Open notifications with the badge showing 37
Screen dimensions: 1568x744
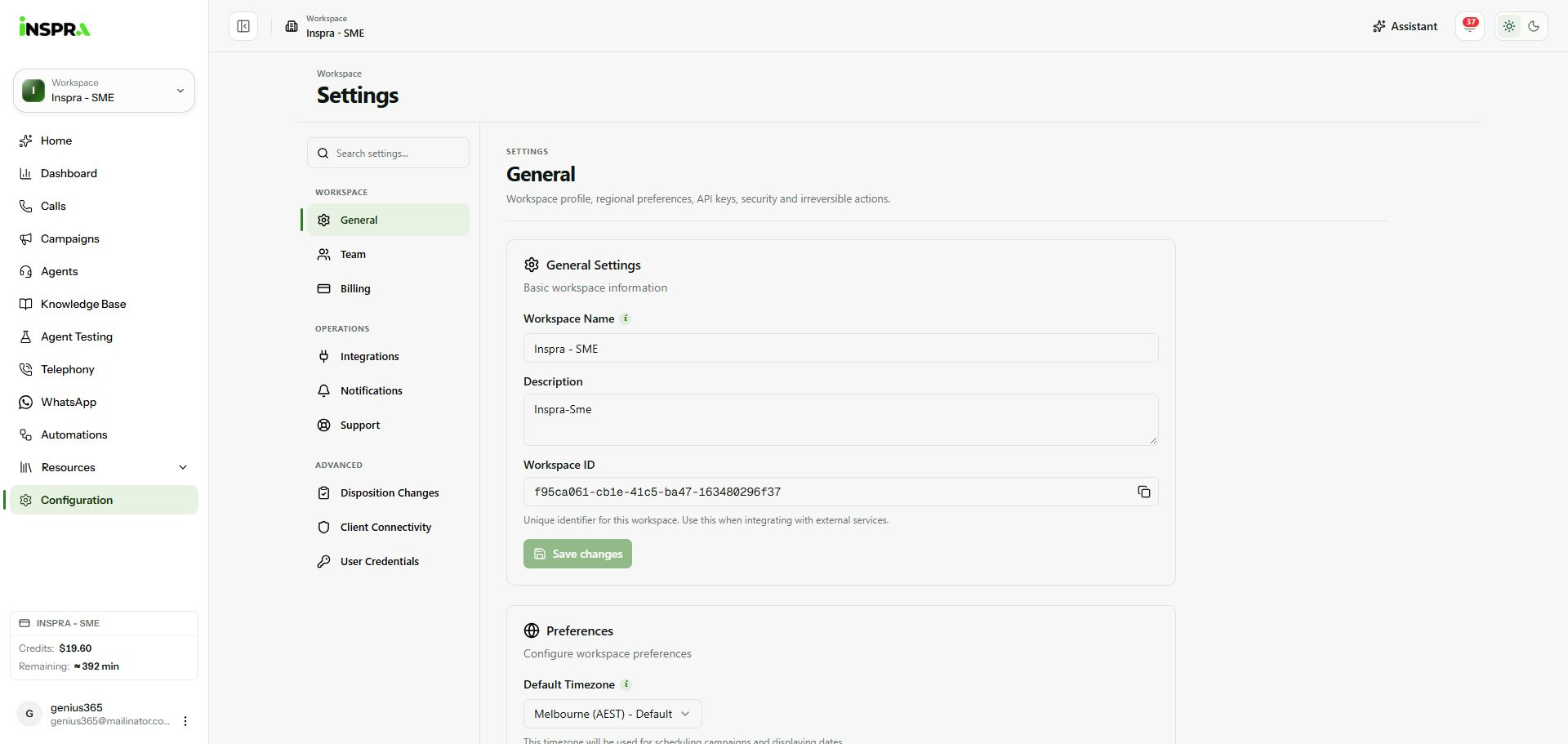tap(1470, 26)
